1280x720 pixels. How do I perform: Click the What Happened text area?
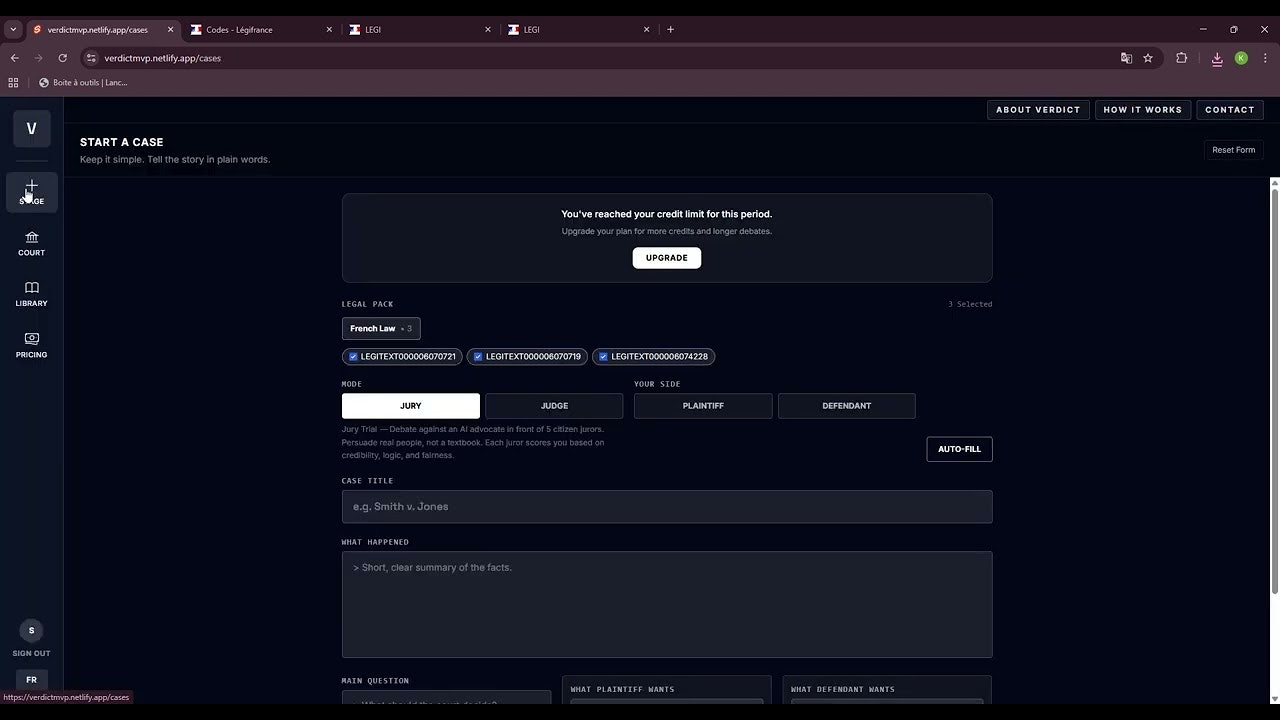(667, 605)
